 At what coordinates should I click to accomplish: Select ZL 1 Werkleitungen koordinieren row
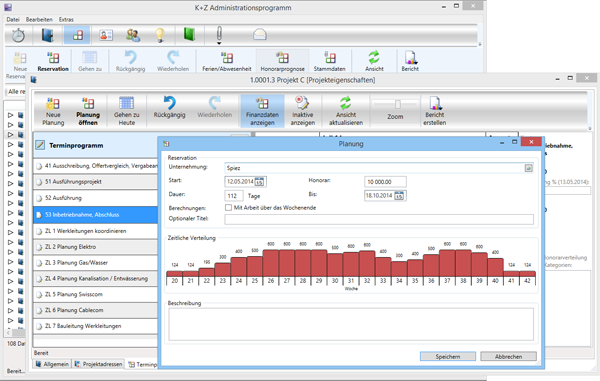[x=96, y=231]
